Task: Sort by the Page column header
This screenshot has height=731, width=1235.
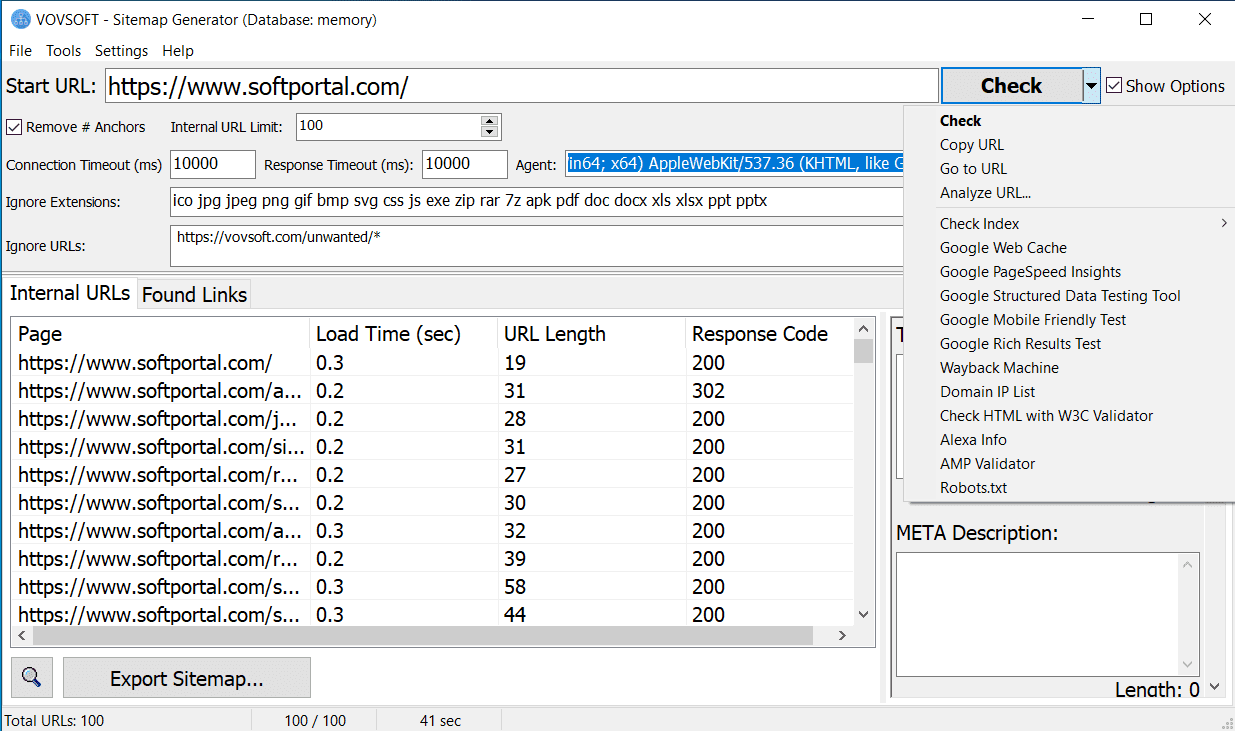Action: [160, 334]
